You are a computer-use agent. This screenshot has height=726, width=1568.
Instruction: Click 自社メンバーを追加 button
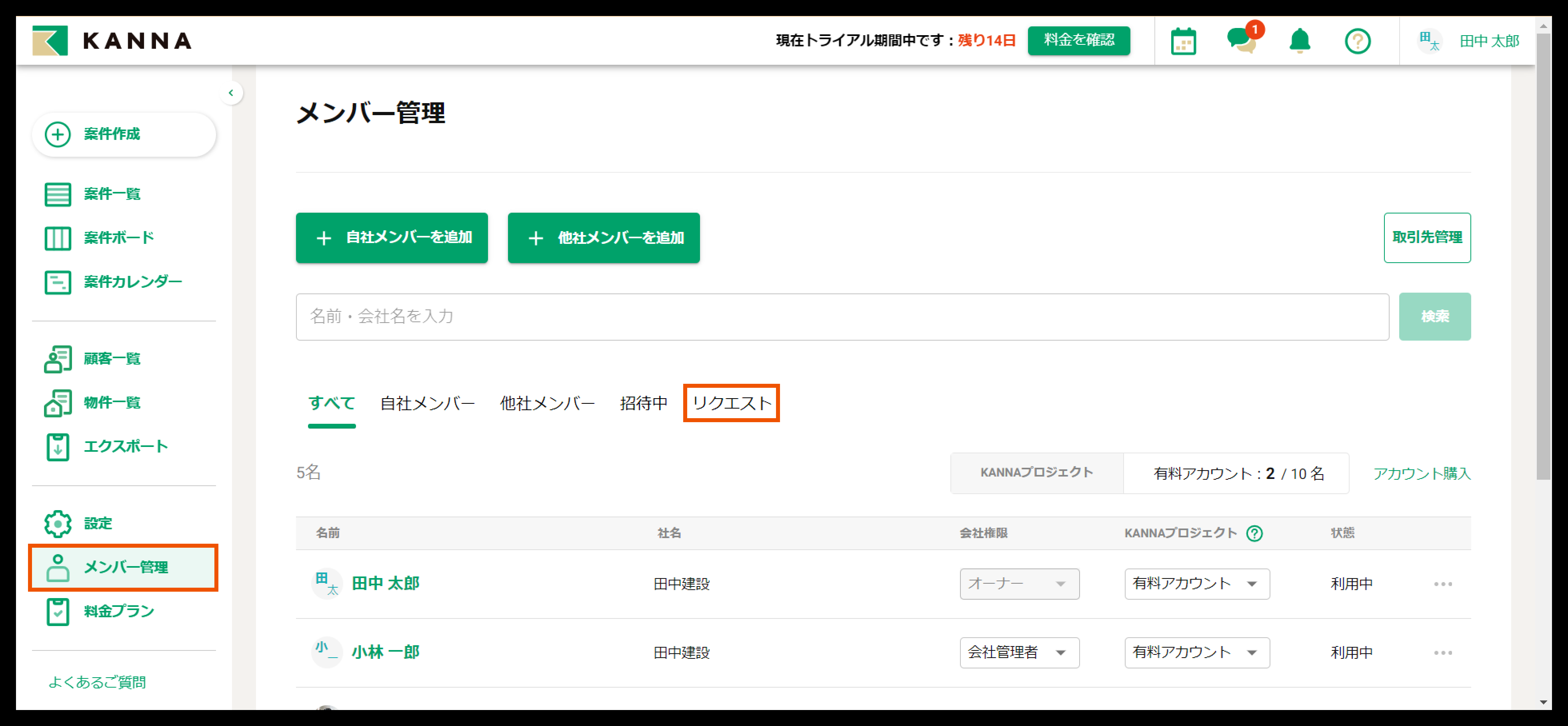(x=391, y=237)
